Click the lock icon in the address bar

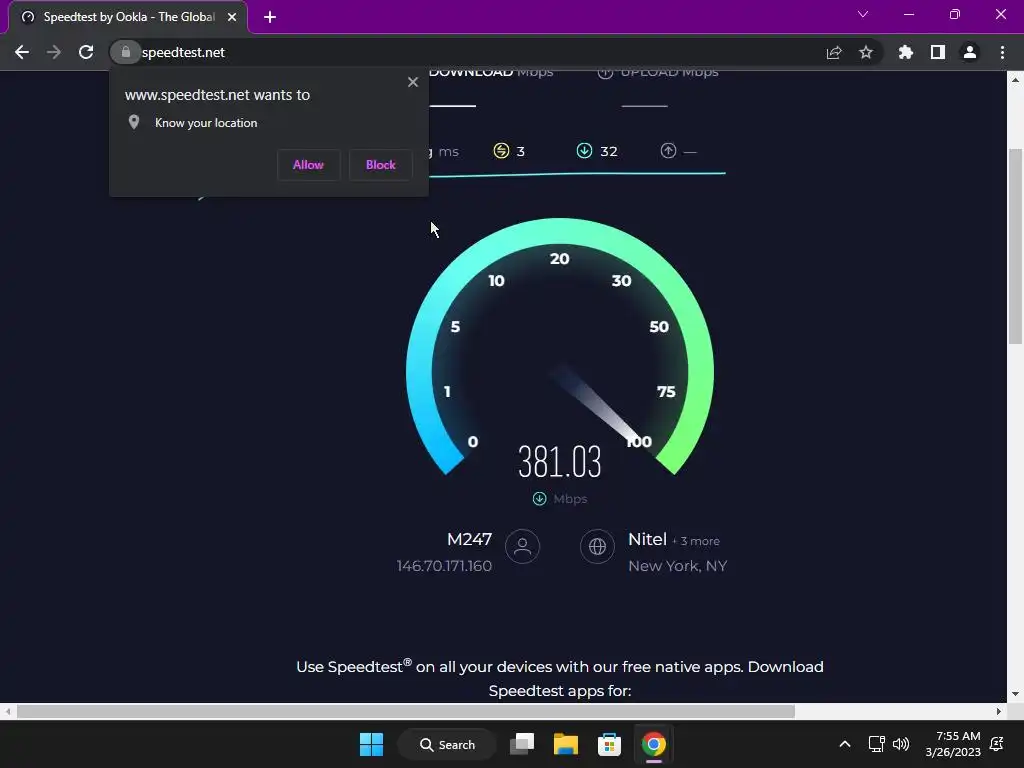tap(126, 52)
